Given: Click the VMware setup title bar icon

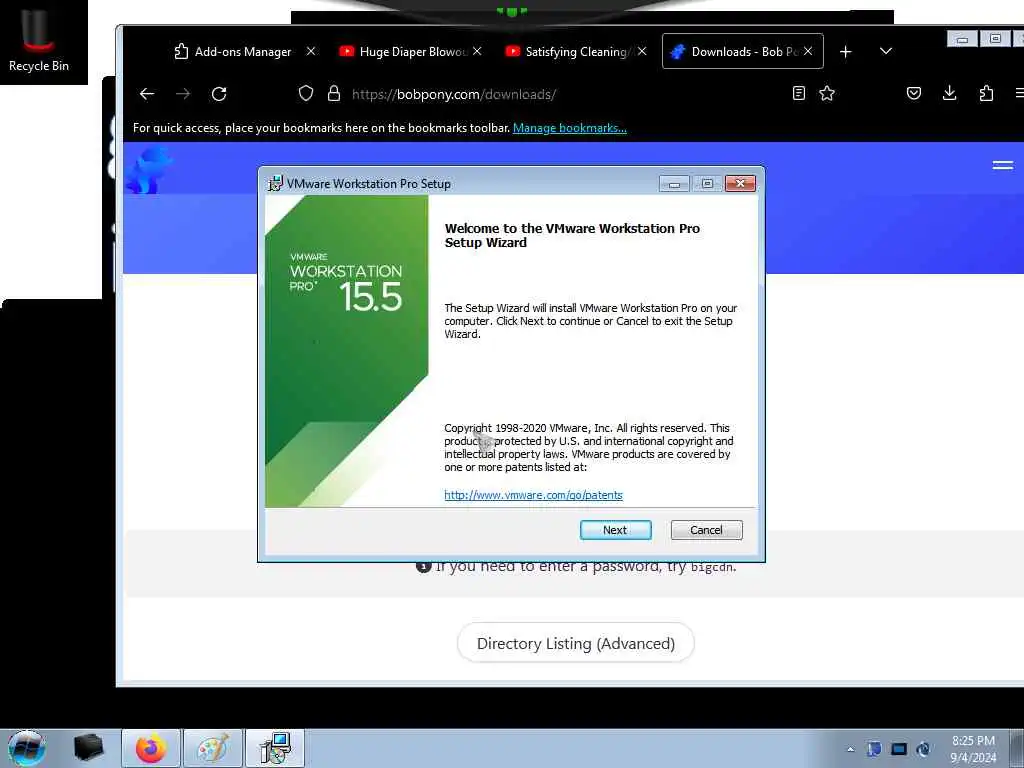Looking at the screenshot, I should [x=276, y=184].
